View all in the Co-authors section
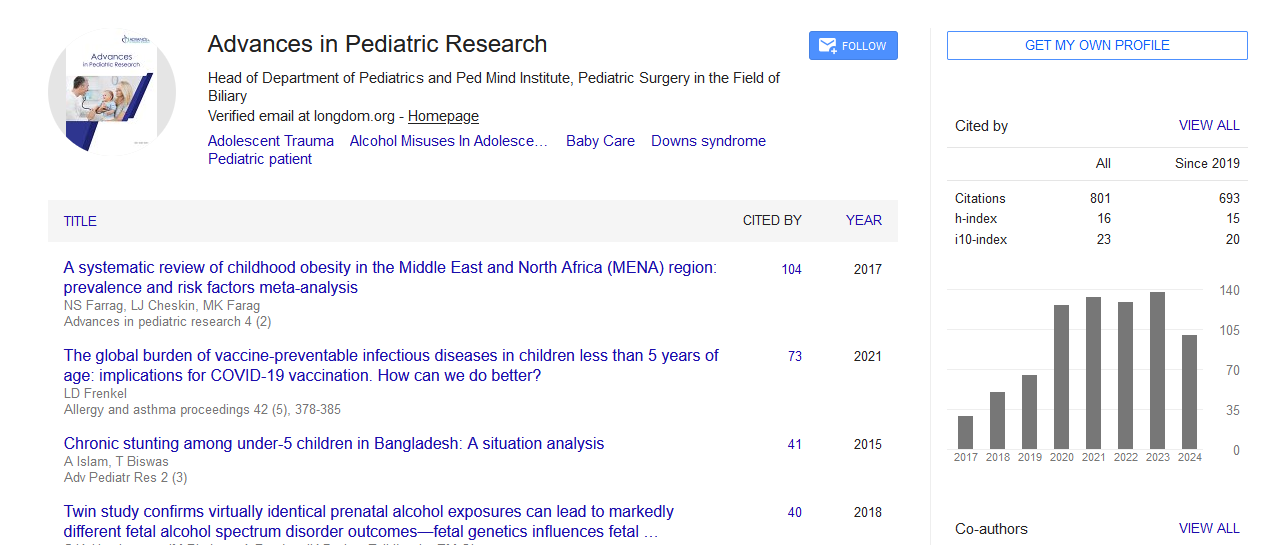 coord(1208,528)
